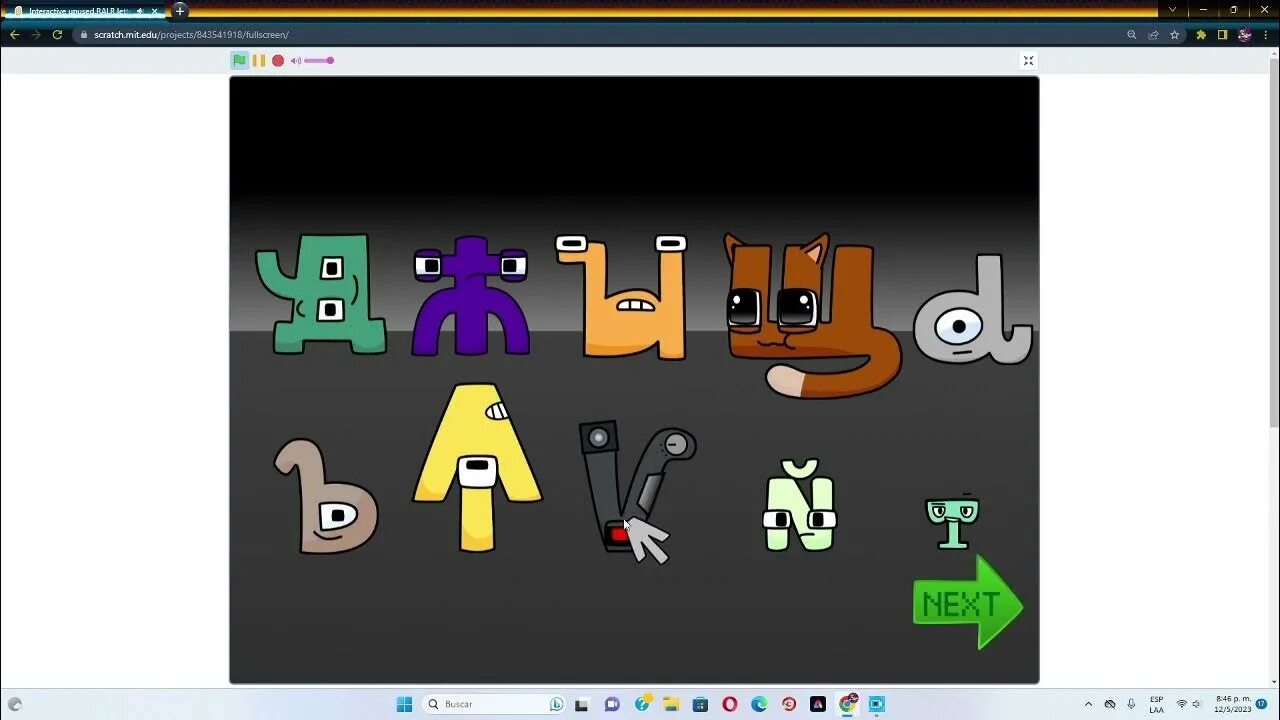The height and width of the screenshot is (720, 1280).
Task: Click the speaker volume icon above the stage
Action: point(296,61)
